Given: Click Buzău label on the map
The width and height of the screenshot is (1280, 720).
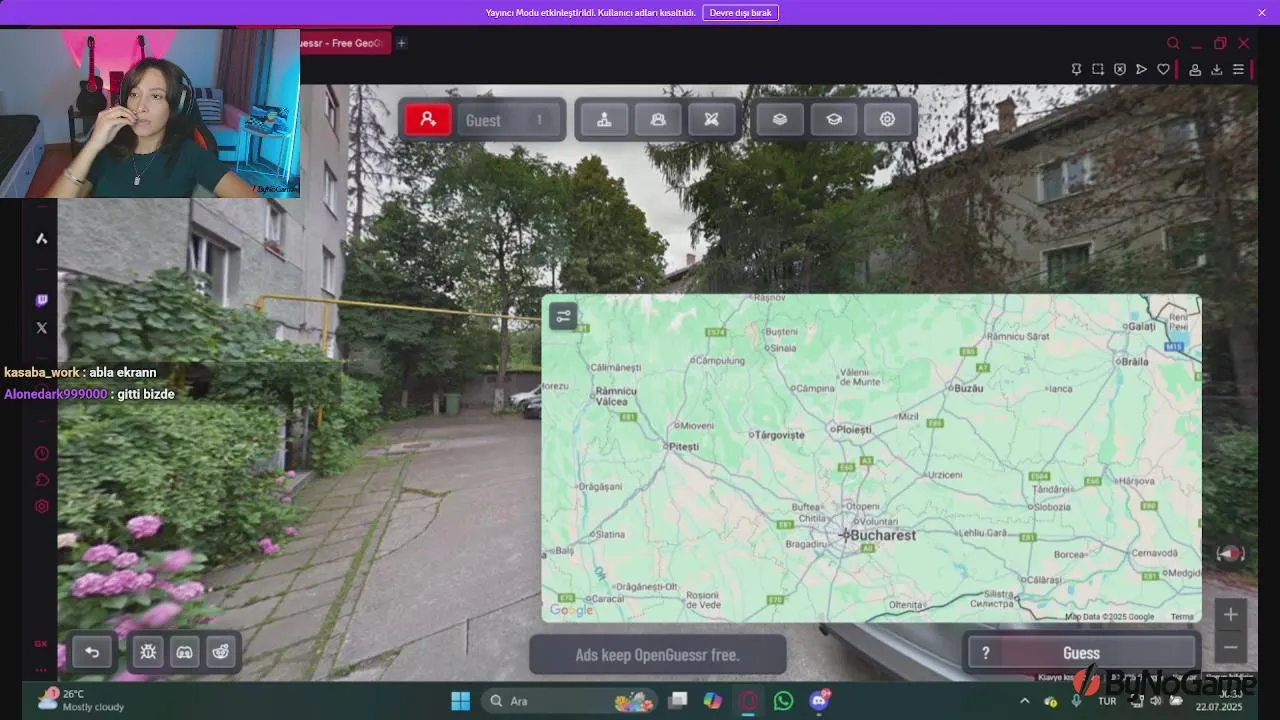Looking at the screenshot, I should 970,387.
